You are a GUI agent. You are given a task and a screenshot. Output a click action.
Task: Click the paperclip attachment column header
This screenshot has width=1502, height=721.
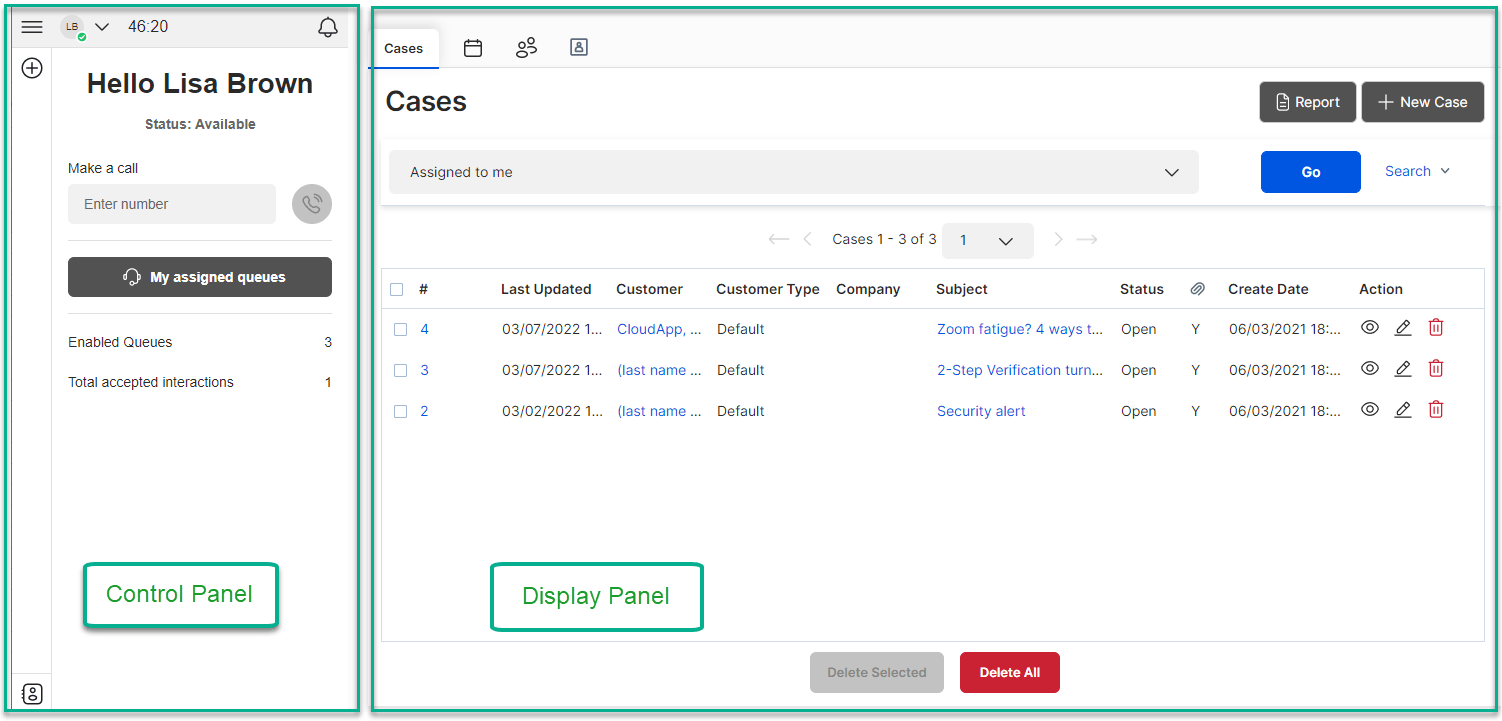1197,289
